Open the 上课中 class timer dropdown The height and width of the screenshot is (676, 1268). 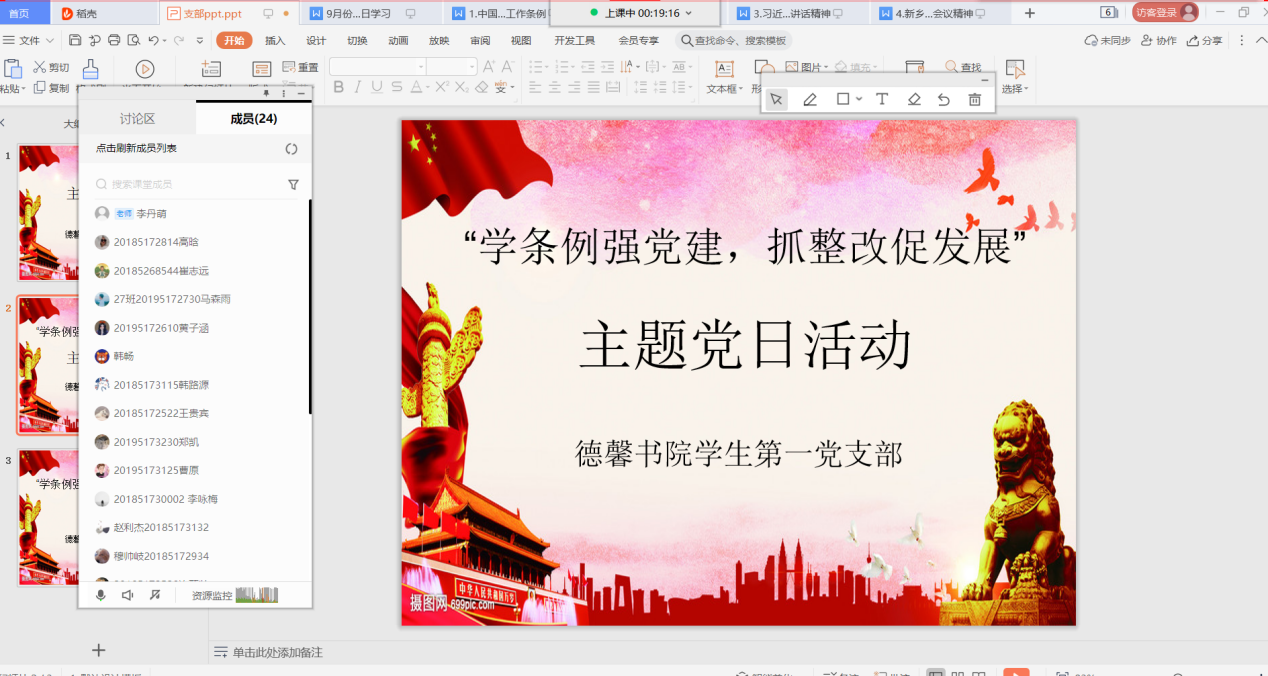688,13
